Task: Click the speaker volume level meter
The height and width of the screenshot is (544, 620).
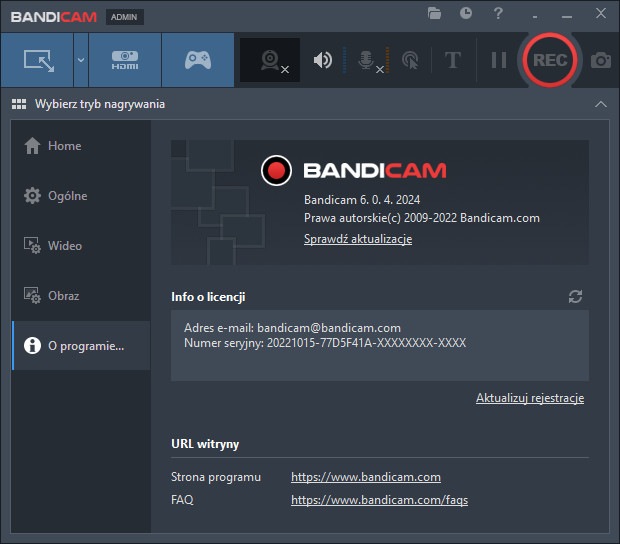Action: pos(344,60)
